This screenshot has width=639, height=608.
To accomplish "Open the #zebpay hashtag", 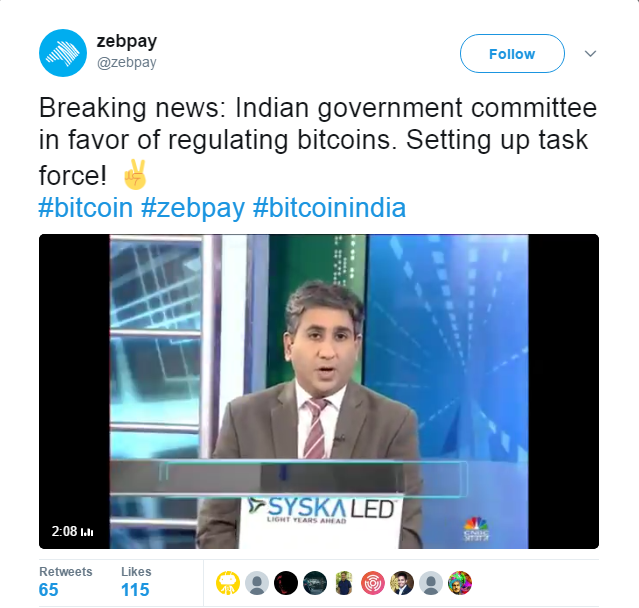I will (x=193, y=207).
